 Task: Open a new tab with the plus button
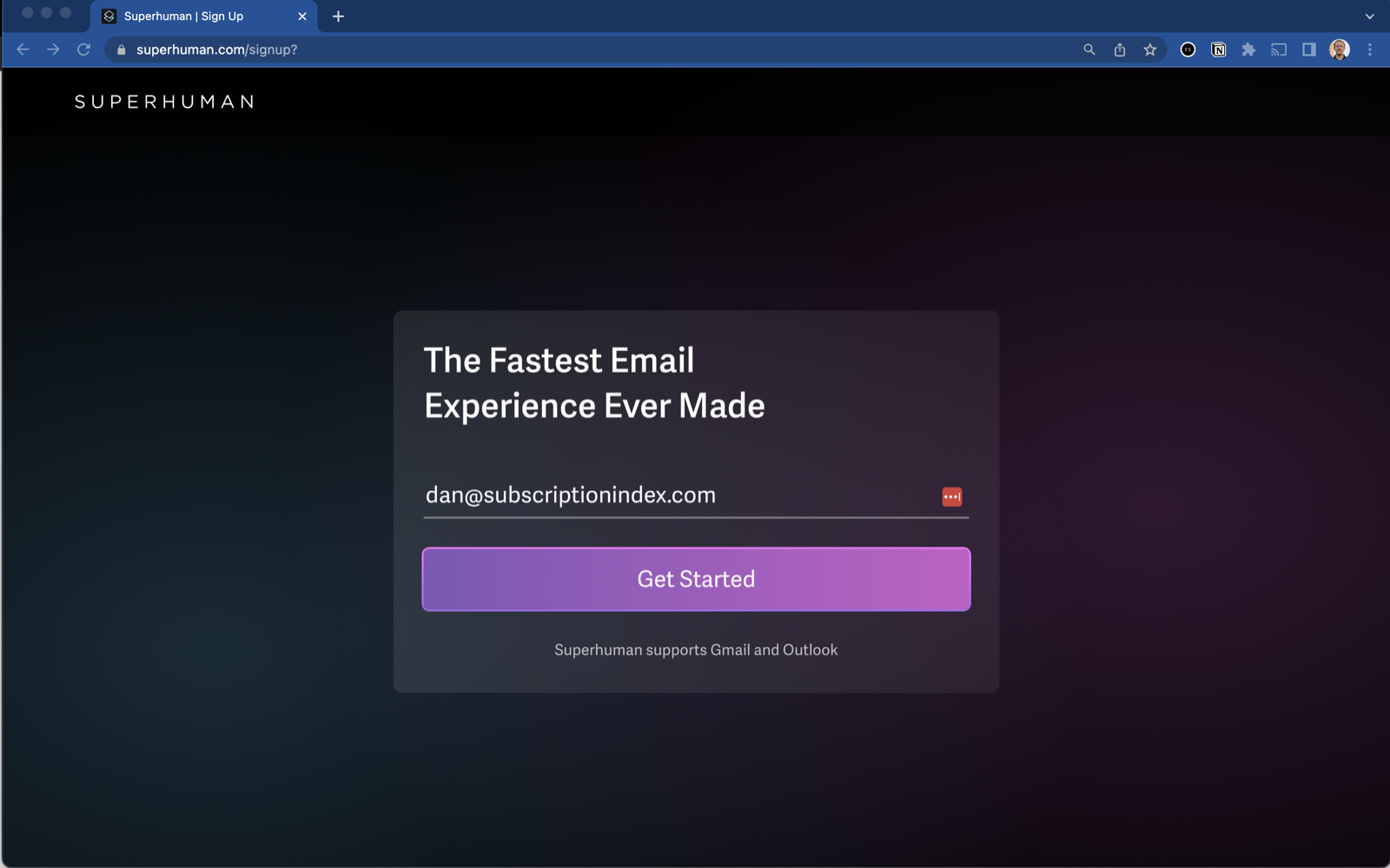(339, 17)
